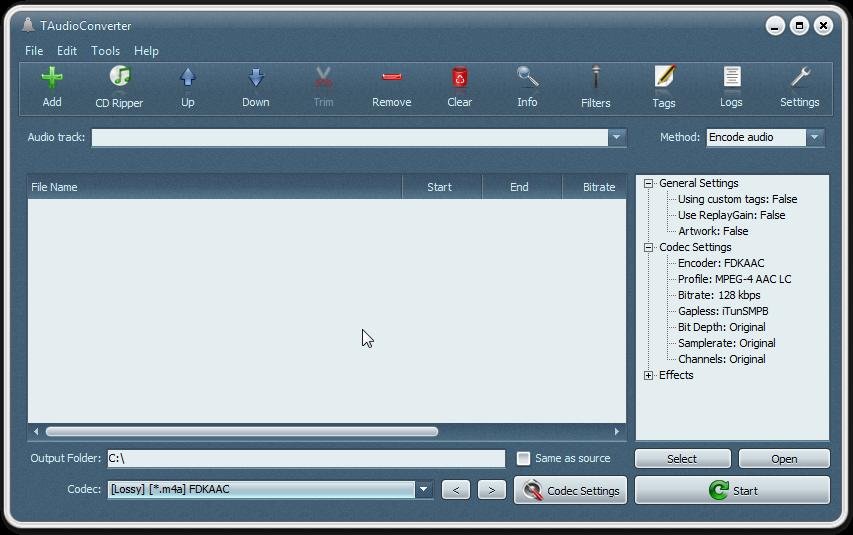Close the TAudioConverter window

tap(823, 26)
